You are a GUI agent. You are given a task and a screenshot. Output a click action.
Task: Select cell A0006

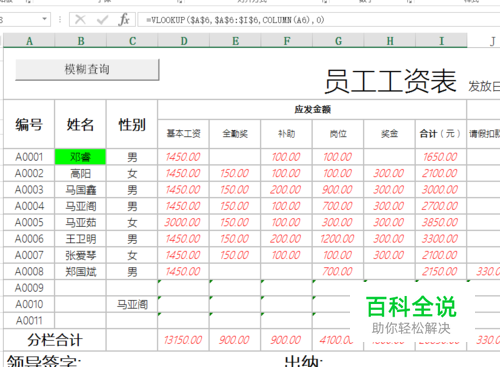[x=29, y=239]
